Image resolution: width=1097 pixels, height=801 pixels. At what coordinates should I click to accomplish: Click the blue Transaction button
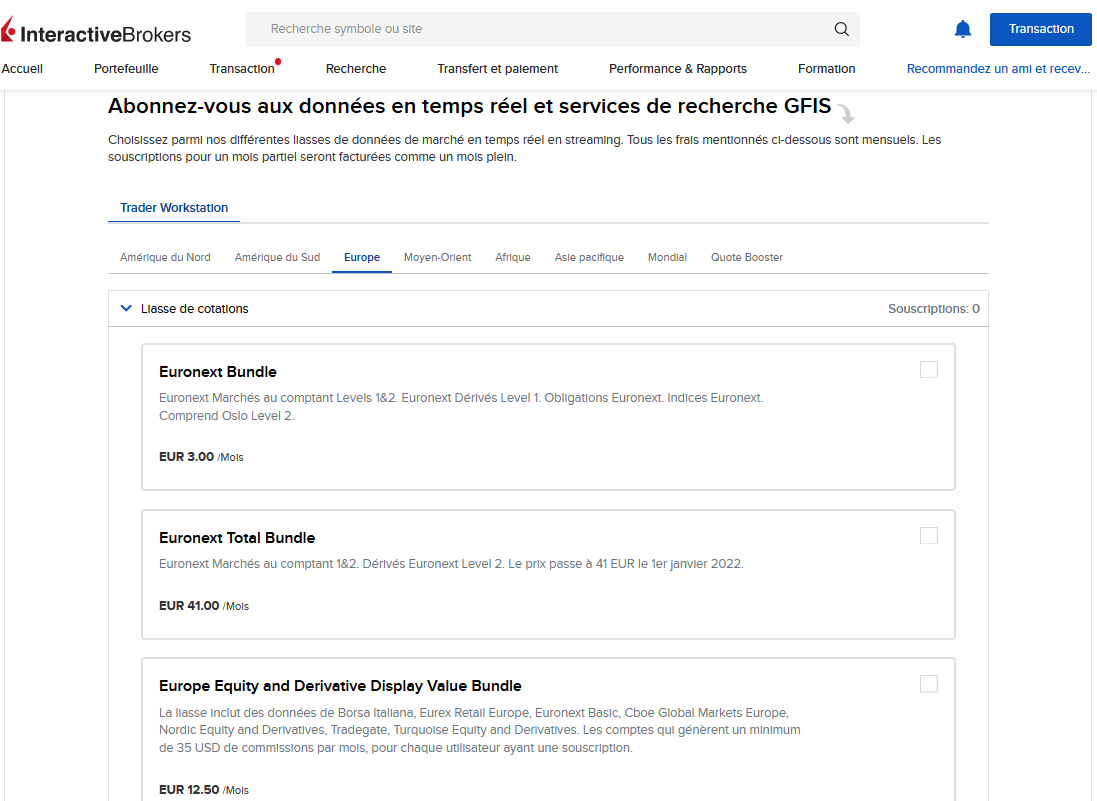point(1040,29)
